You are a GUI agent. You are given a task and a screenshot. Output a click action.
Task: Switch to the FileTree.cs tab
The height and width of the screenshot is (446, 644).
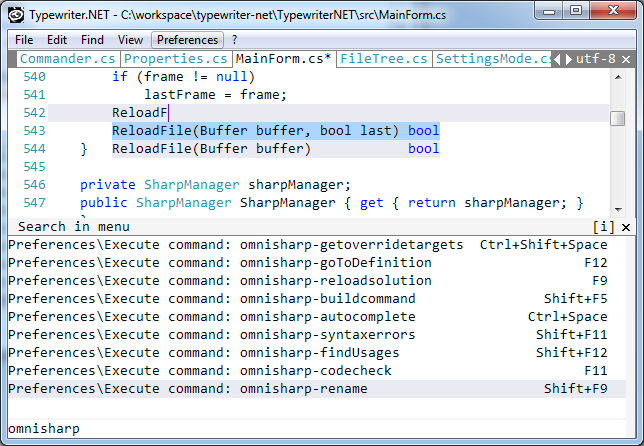pyautogui.click(x=384, y=59)
